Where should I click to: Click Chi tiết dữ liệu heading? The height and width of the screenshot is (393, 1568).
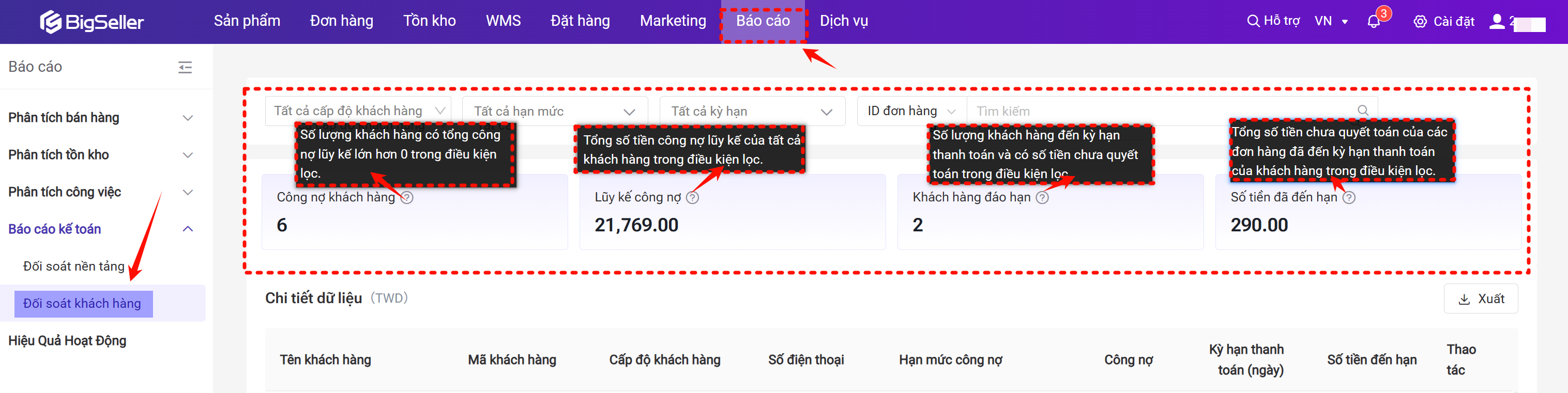point(313,298)
